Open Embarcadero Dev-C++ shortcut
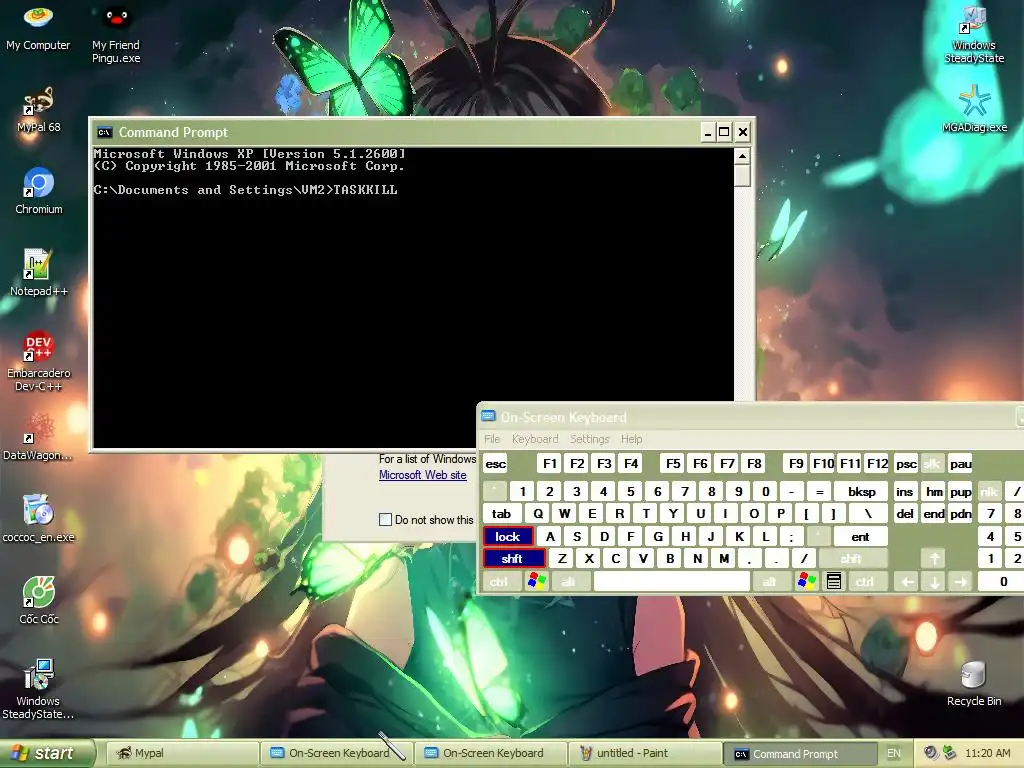The width and height of the screenshot is (1024, 768). tap(38, 361)
